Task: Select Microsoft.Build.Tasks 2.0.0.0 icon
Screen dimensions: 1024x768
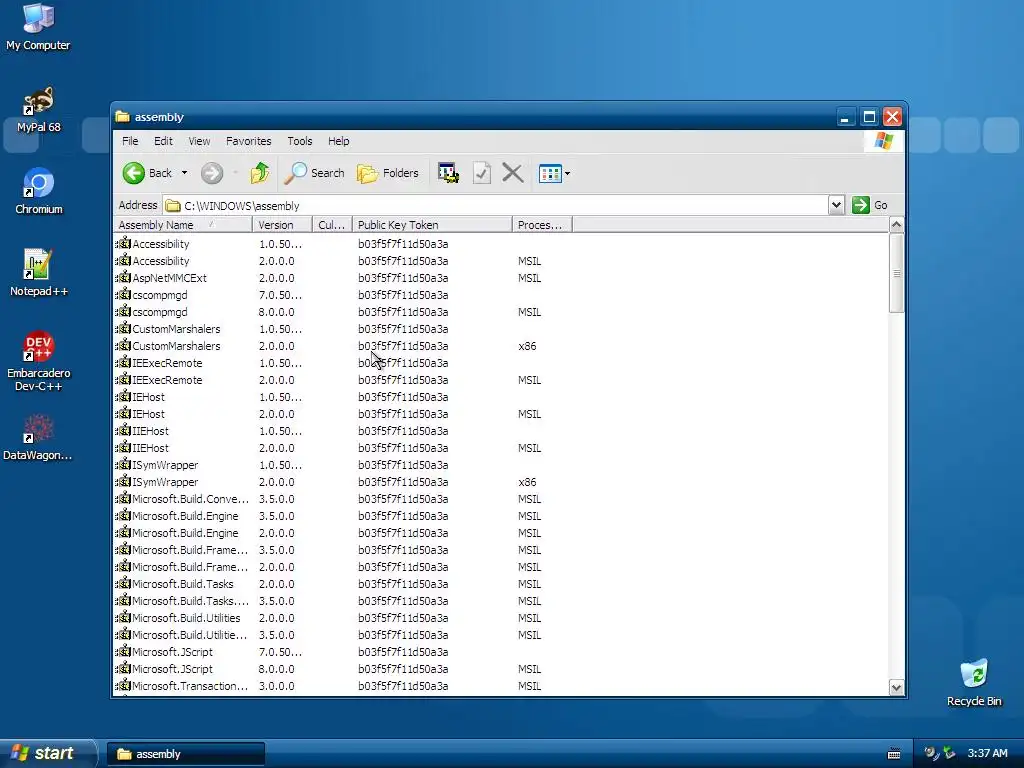Action: [x=123, y=583]
